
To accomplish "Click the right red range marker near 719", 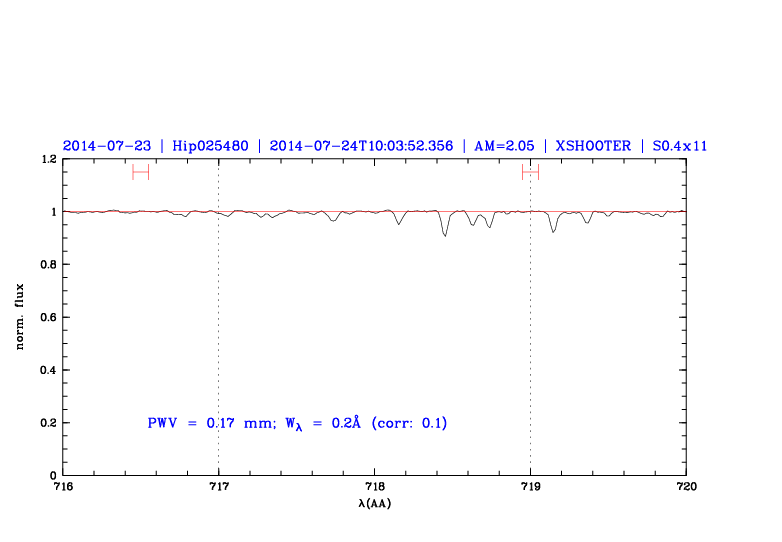I will (530, 172).
